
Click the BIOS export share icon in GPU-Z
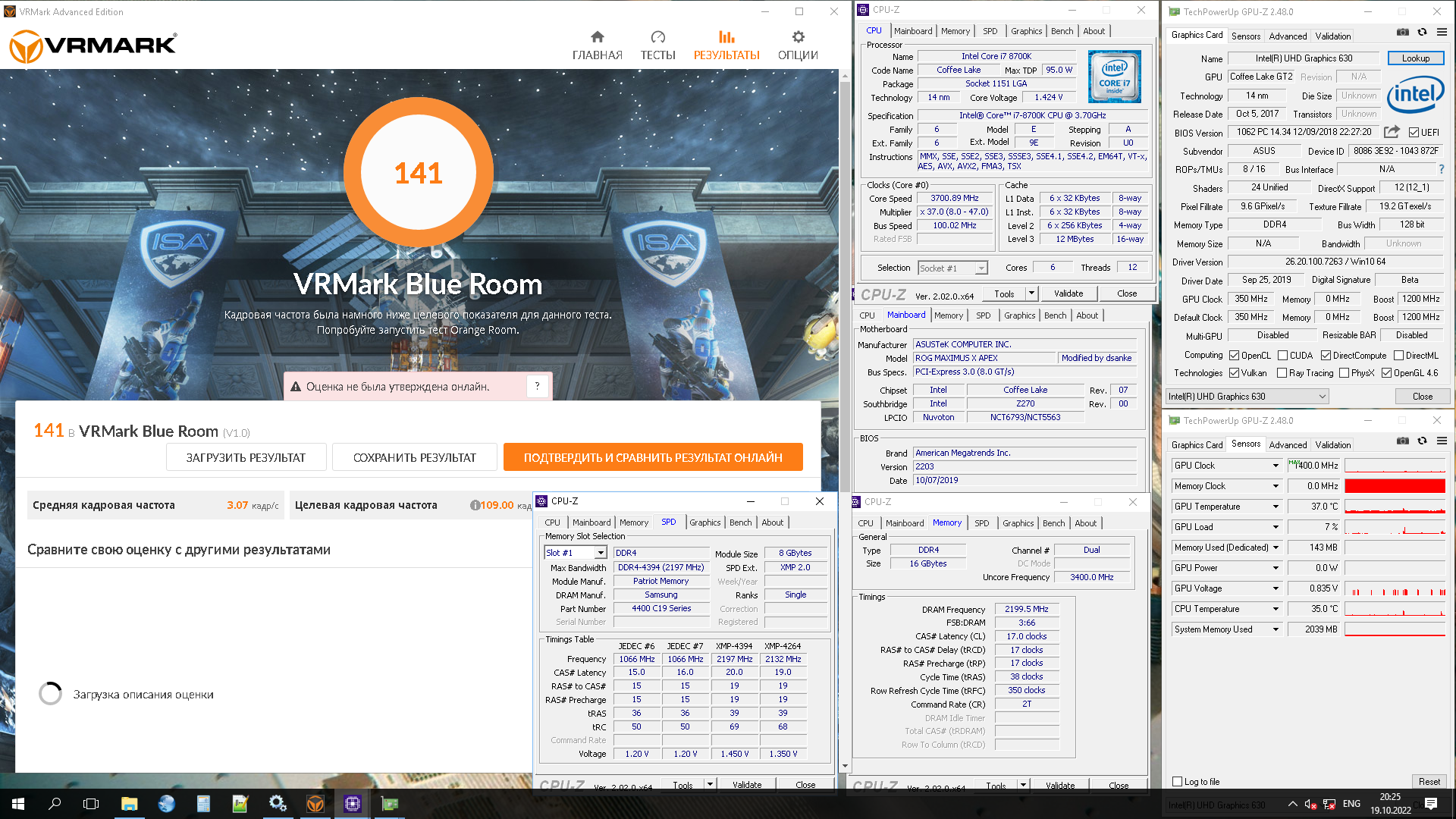pyautogui.click(x=1392, y=132)
